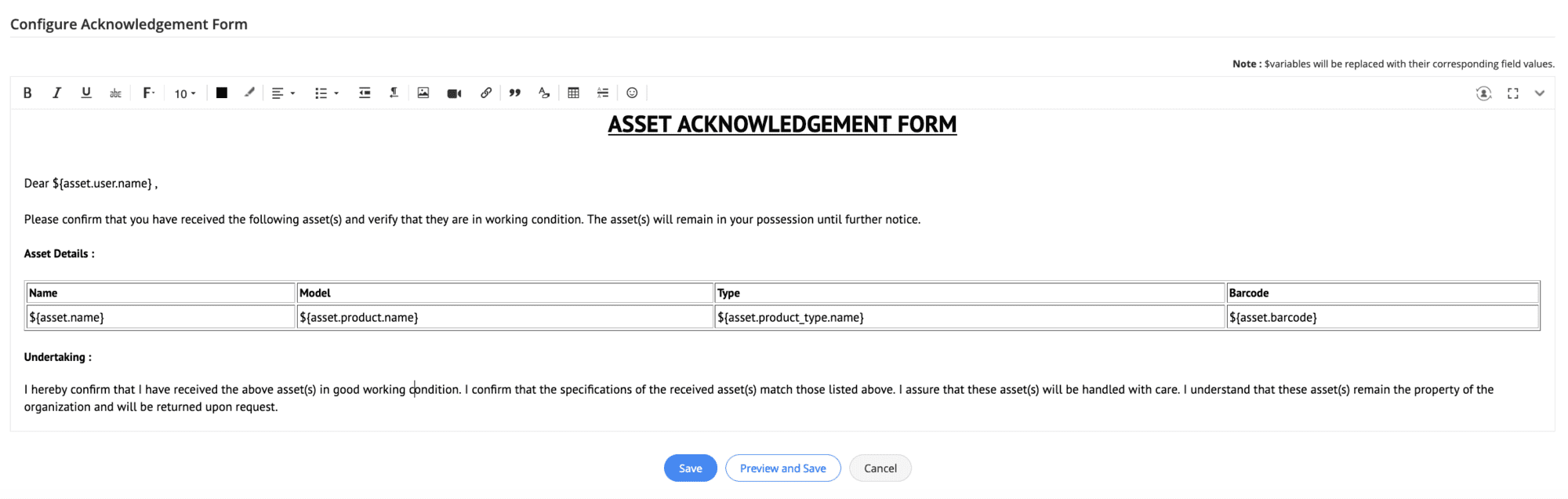Open the text alignment dropdown

tap(283, 93)
